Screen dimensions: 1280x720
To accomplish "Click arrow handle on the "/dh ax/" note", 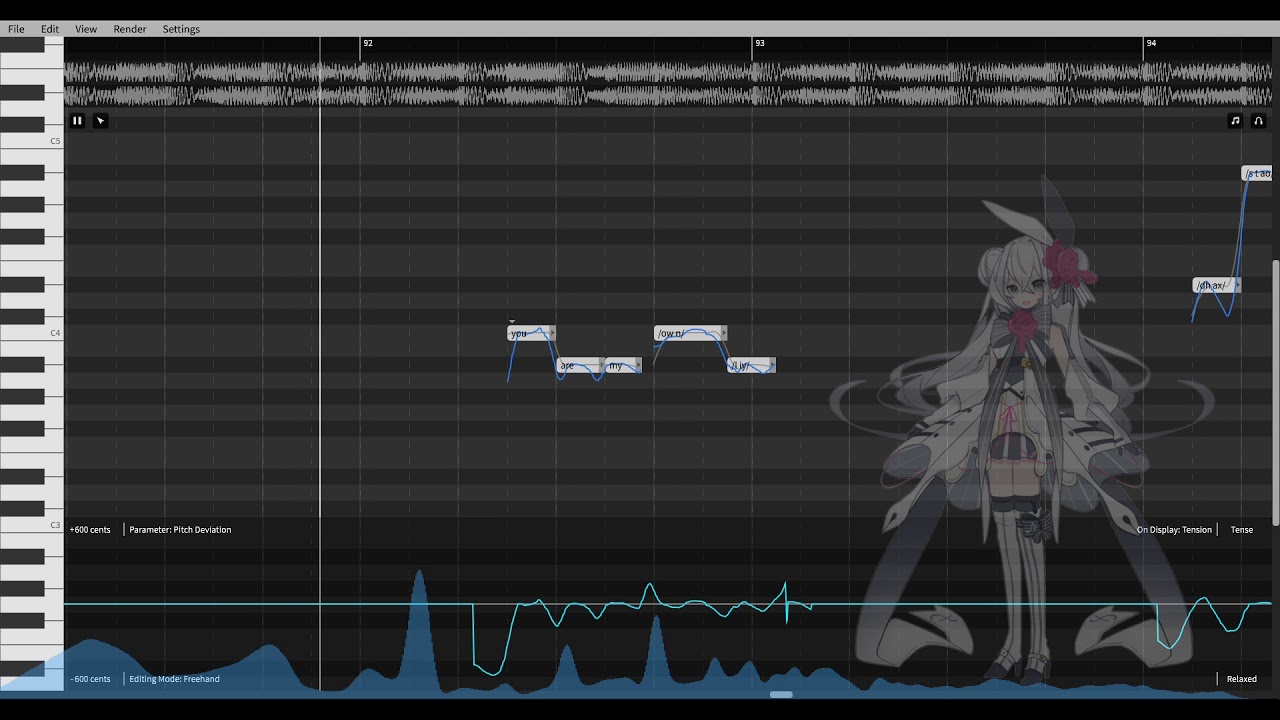I will 1238,285.
